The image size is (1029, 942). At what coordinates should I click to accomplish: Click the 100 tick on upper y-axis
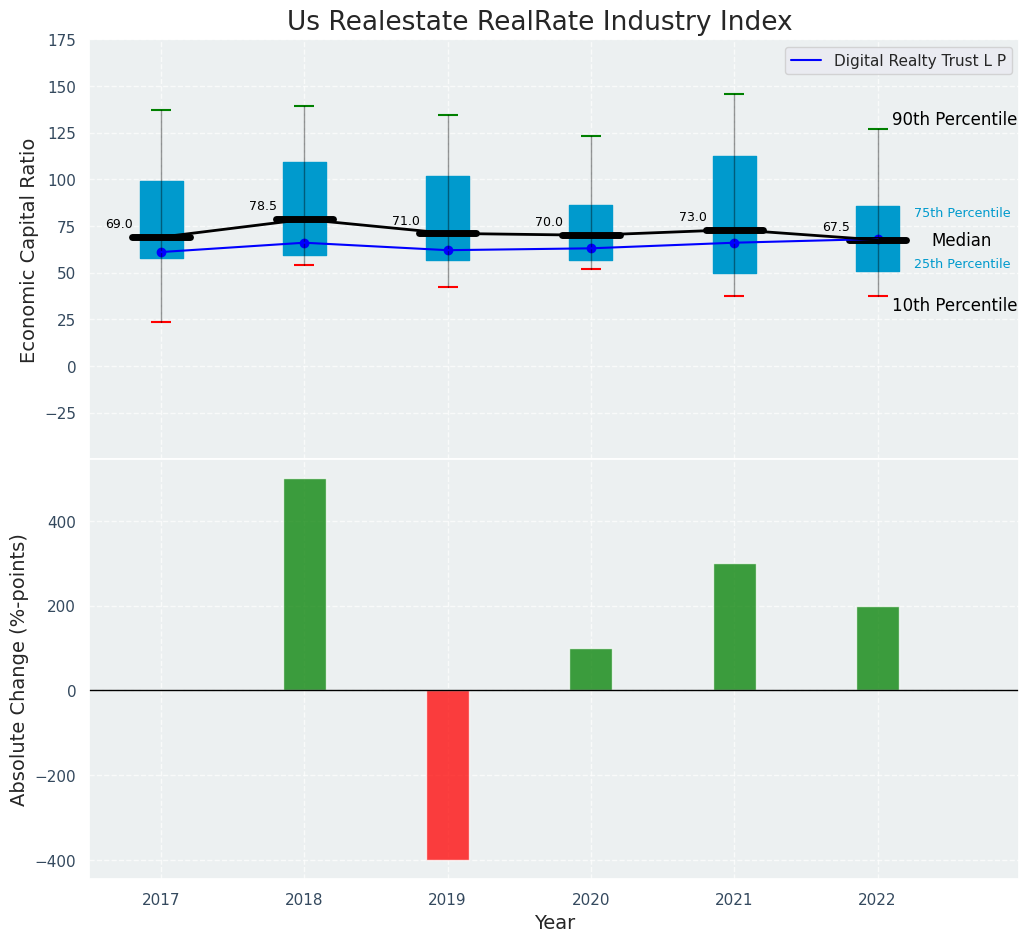click(x=63, y=181)
